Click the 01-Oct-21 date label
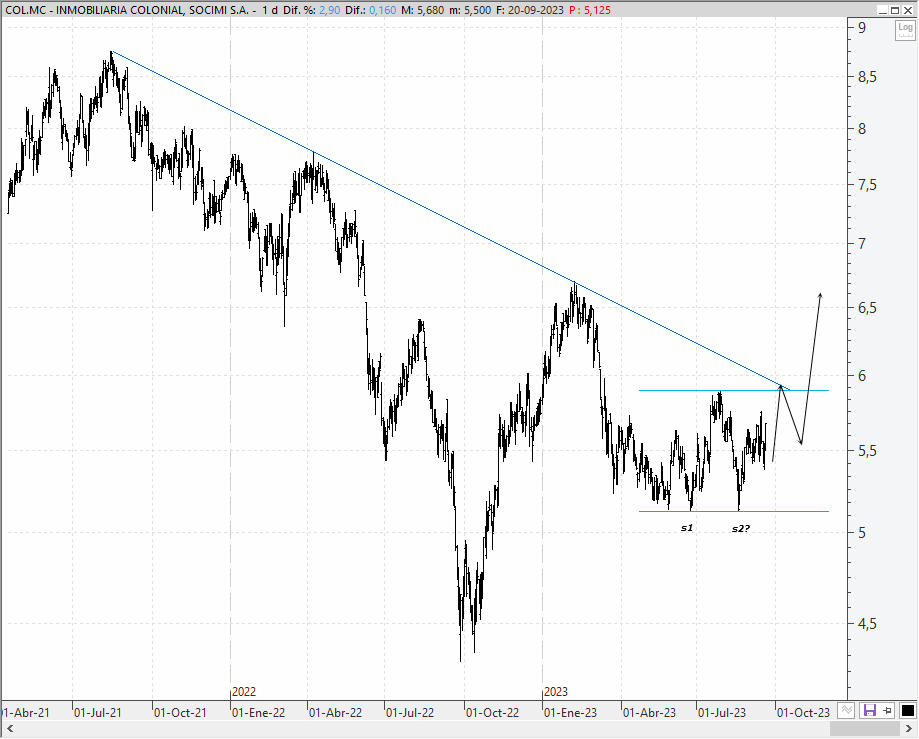919x739 pixels. point(180,713)
